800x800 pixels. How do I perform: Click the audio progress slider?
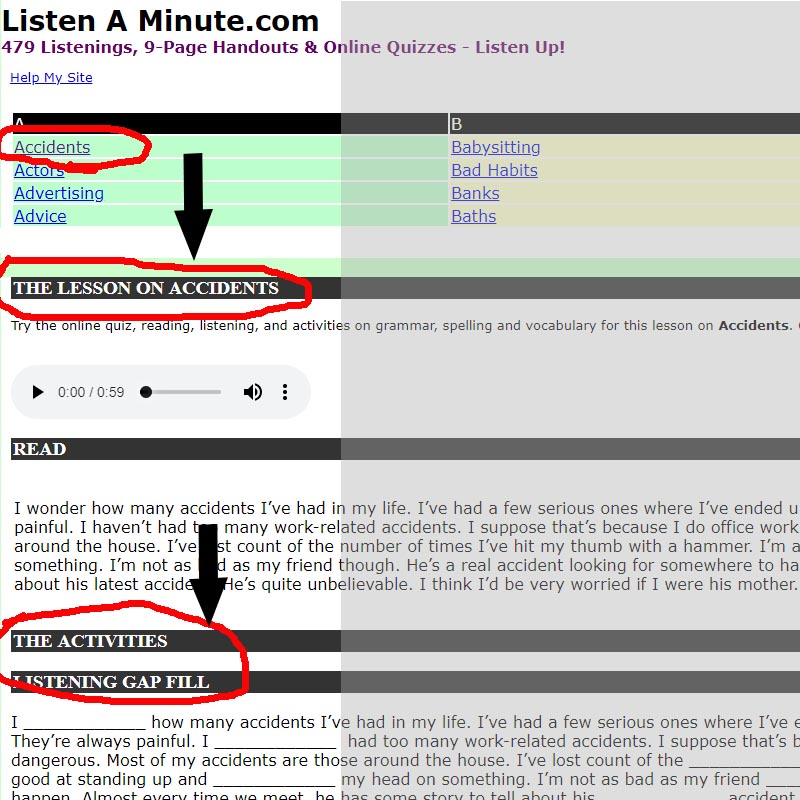click(x=180, y=392)
